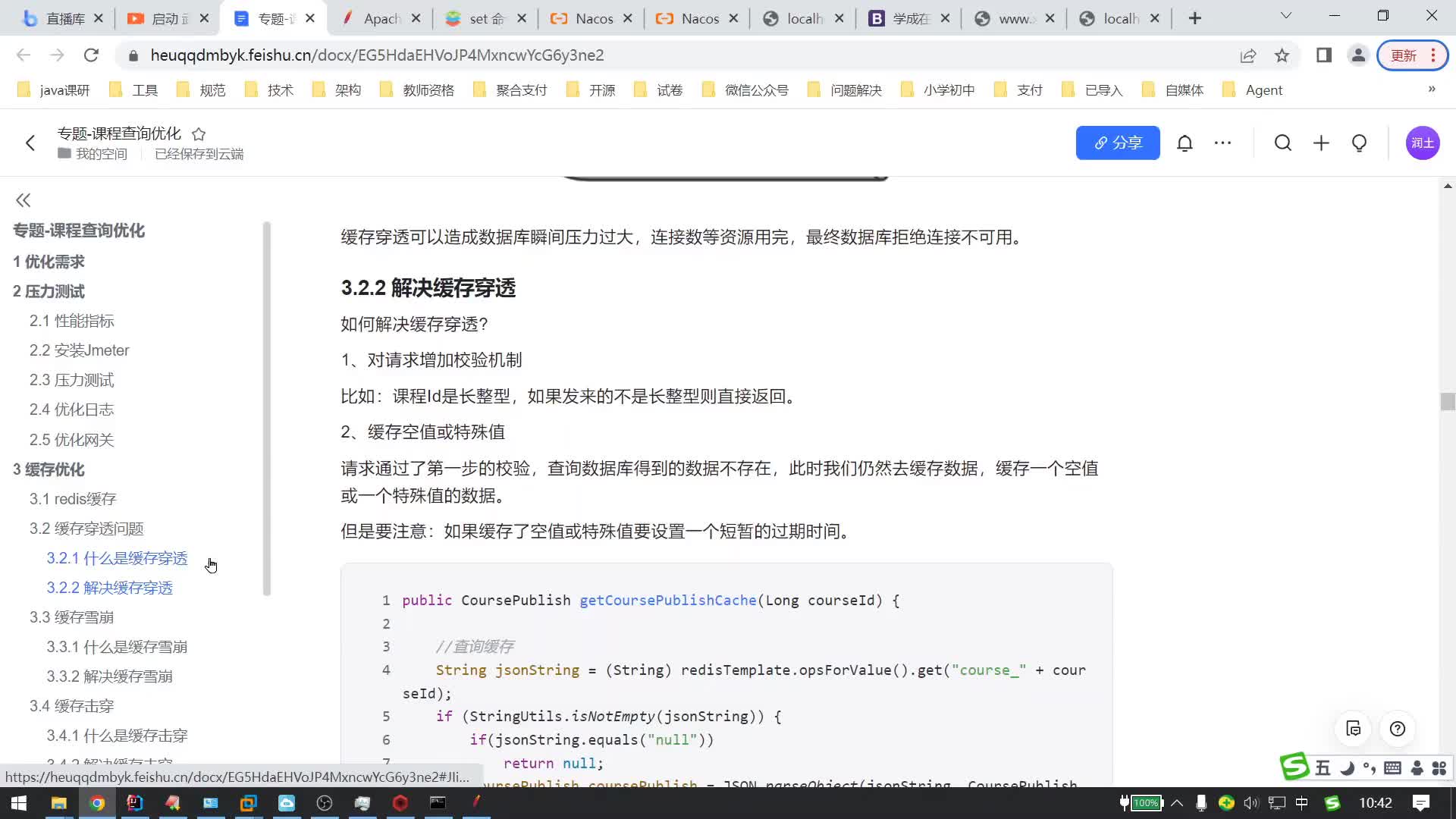Image resolution: width=1456 pixels, height=819 pixels.
Task: Open the three-dot more options menu
Action: 1222,143
